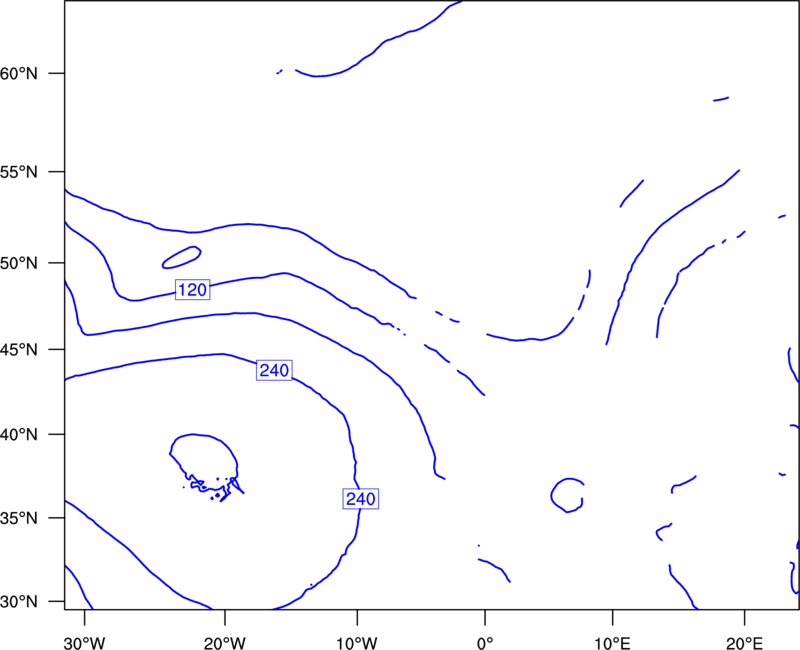Screen dimensions: 800x650
Task: Click the 240 contour label near 36°N
Action: tap(361, 498)
